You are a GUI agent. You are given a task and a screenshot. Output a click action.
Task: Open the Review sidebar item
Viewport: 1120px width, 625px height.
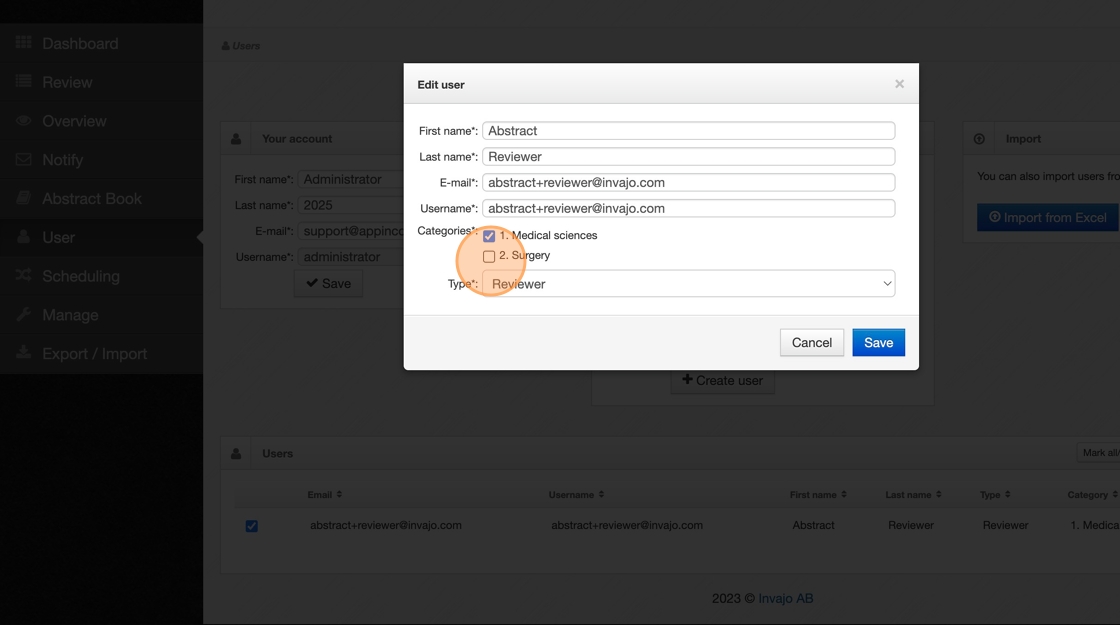pos(101,82)
